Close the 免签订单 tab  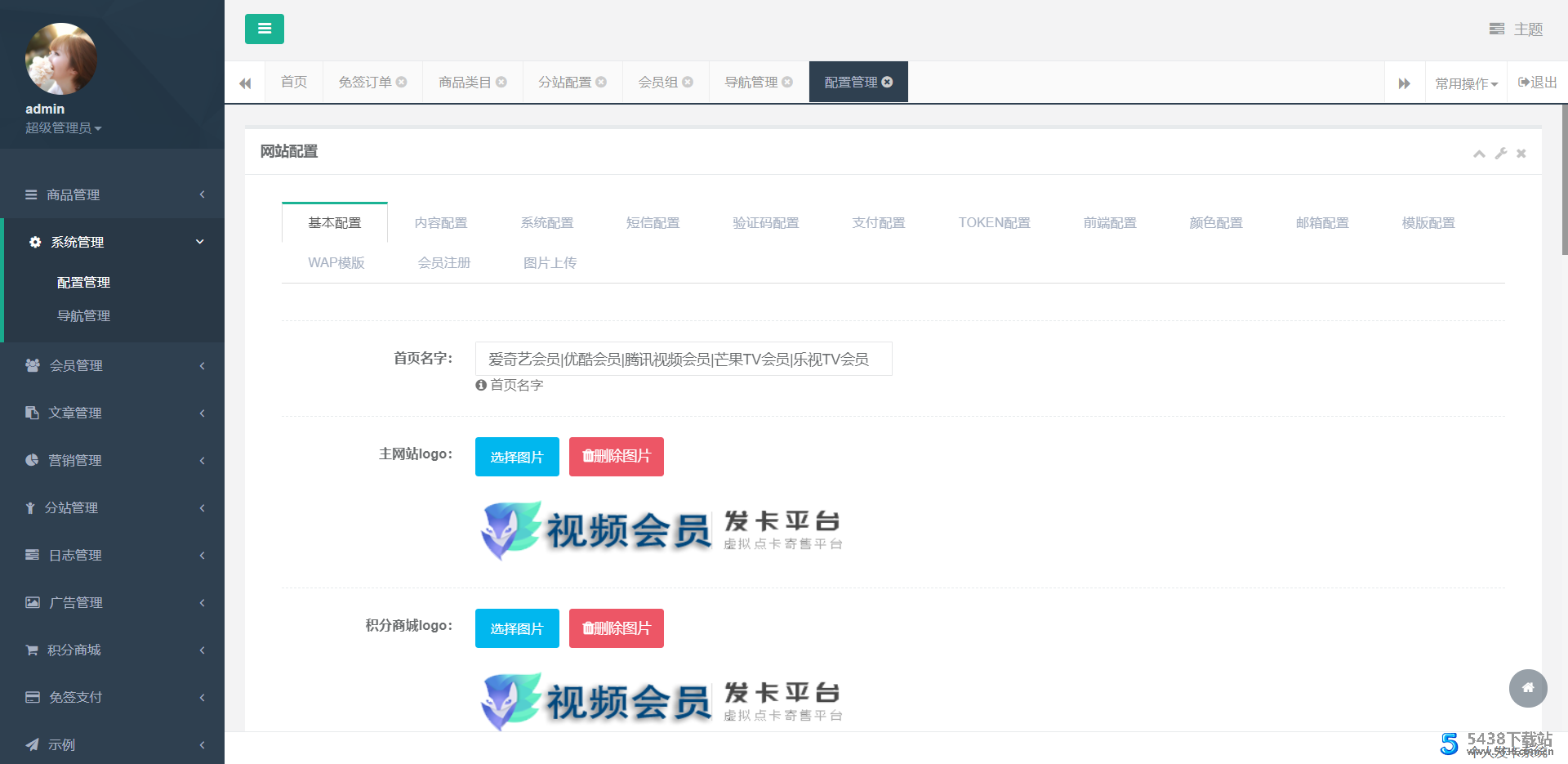pyautogui.click(x=402, y=82)
